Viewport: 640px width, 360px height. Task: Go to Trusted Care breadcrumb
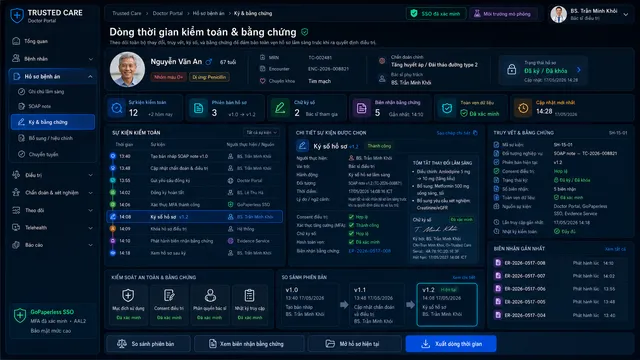[x=127, y=13]
